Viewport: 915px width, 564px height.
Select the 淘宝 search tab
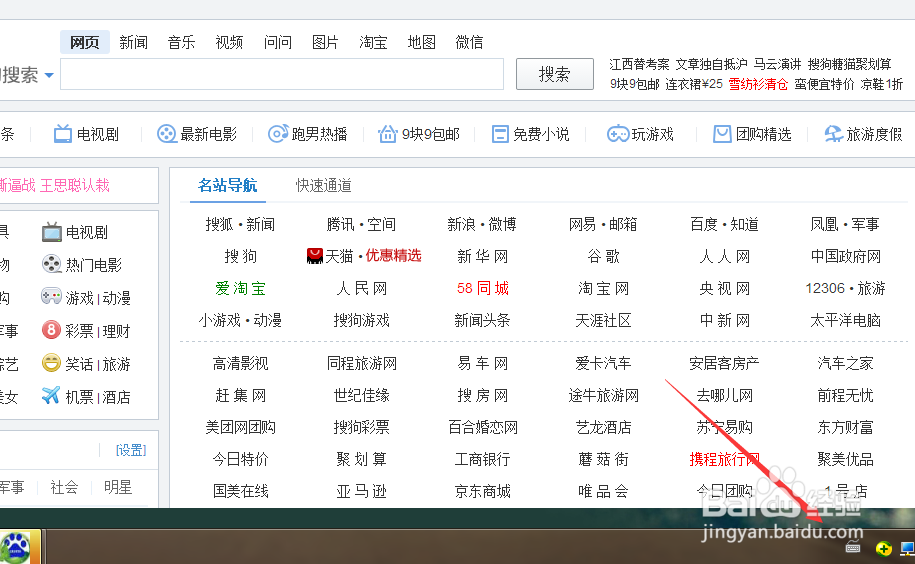pos(373,43)
